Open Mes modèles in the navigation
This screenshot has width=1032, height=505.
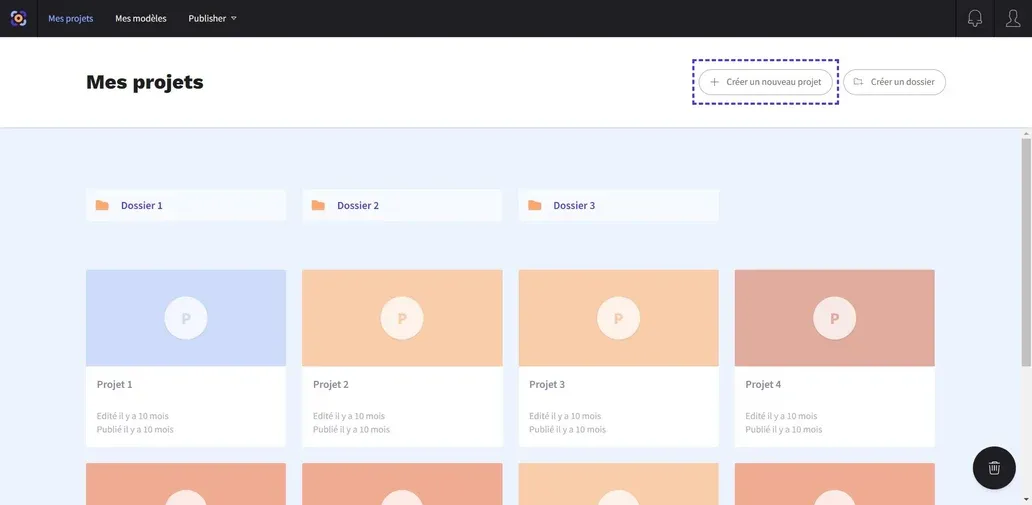click(141, 18)
